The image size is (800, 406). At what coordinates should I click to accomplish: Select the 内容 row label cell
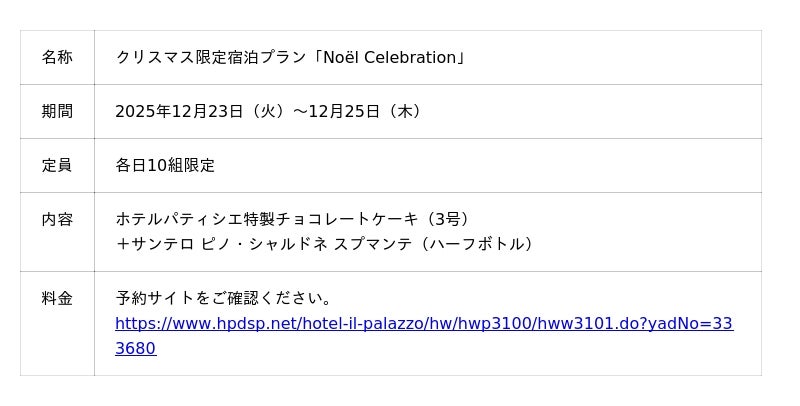point(57,220)
